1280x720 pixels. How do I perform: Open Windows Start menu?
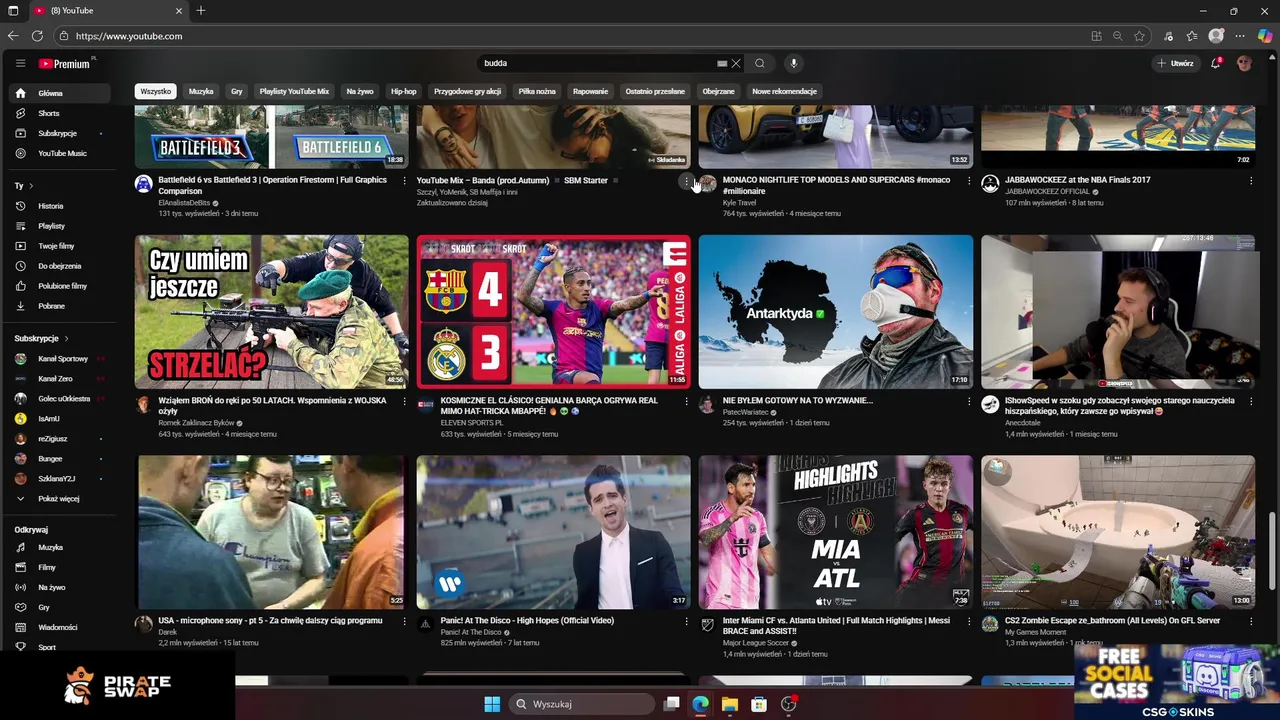coord(492,704)
